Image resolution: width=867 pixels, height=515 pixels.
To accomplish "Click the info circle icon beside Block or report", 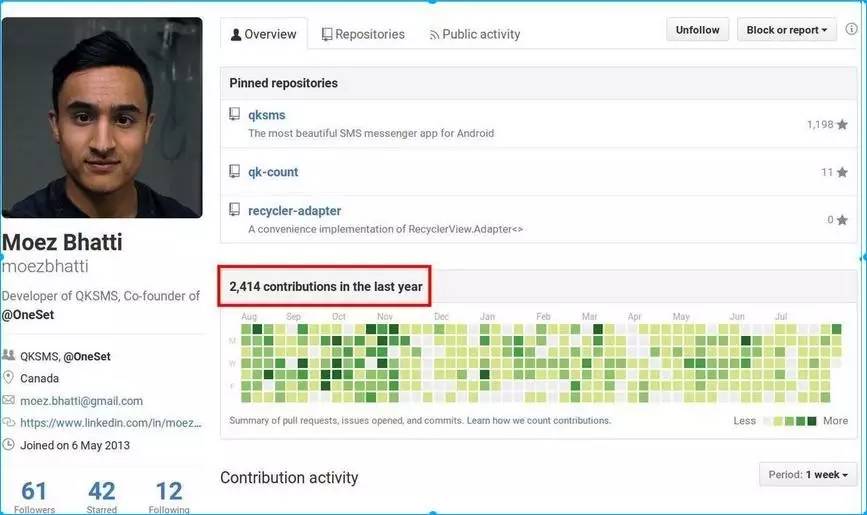I will (x=852, y=29).
